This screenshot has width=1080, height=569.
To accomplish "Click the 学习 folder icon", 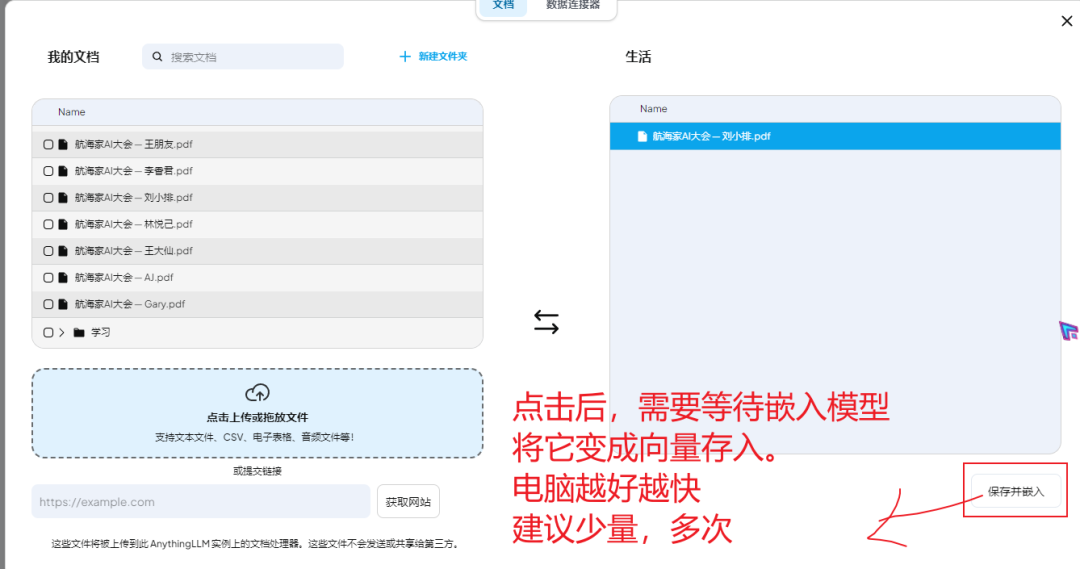I will [x=79, y=333].
